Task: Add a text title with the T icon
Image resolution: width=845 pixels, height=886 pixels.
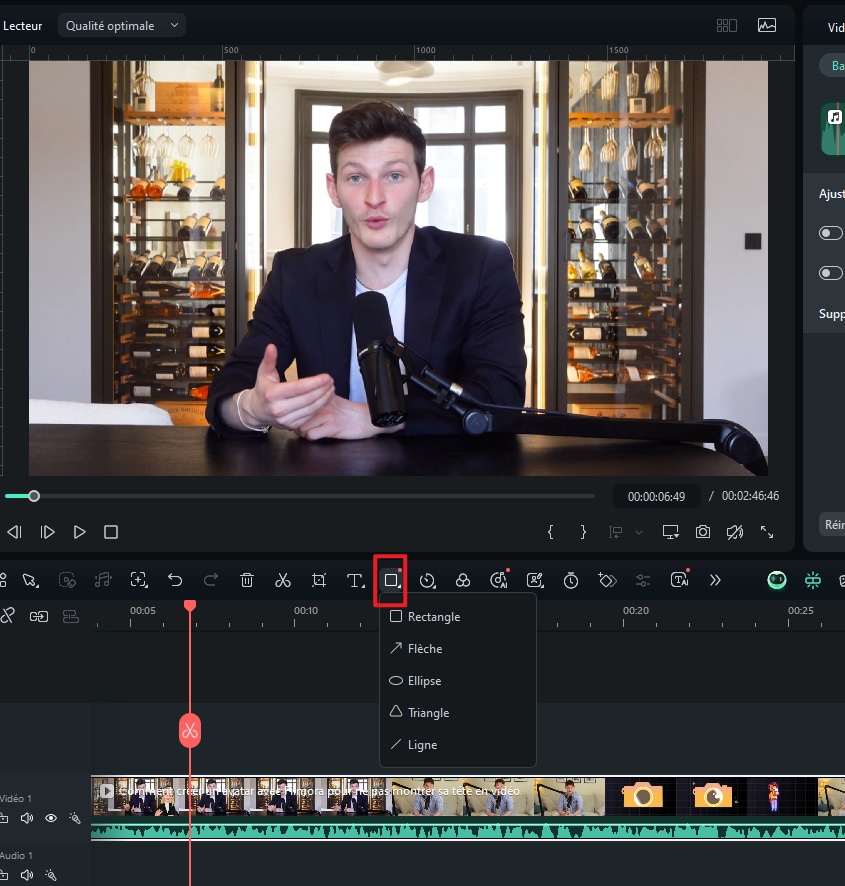Action: [x=355, y=580]
